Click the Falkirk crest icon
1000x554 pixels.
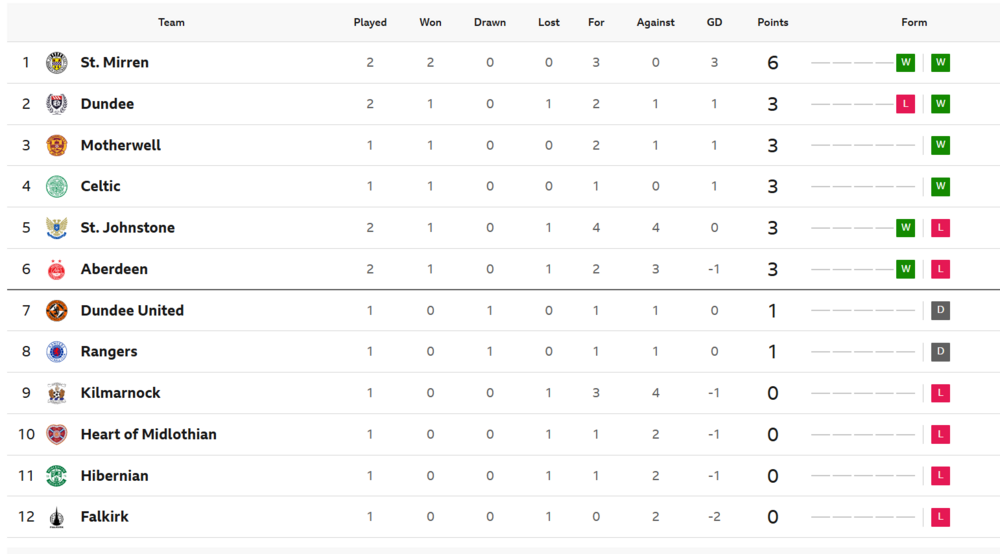57,517
